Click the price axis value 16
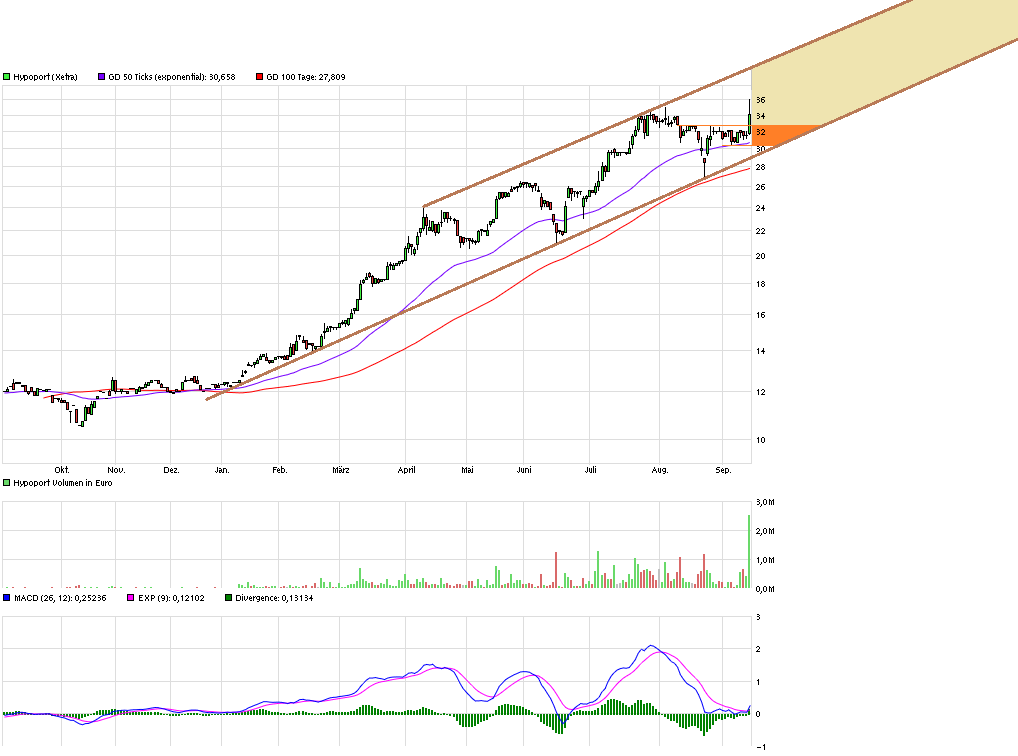The height and width of the screenshot is (756, 1018). click(x=760, y=315)
